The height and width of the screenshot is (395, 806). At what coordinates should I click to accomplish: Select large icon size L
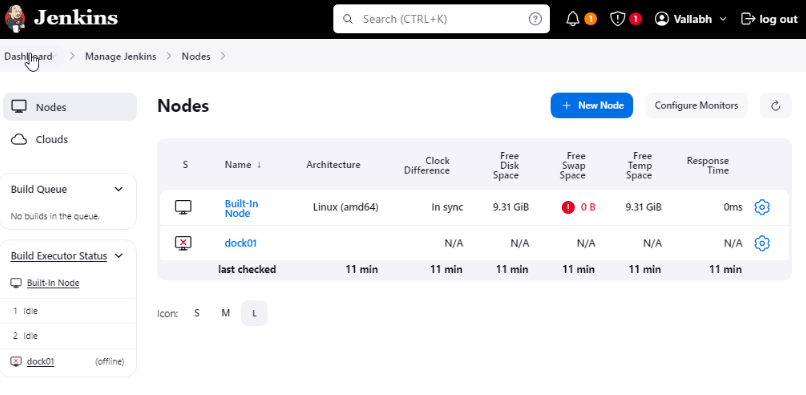pyautogui.click(x=254, y=313)
